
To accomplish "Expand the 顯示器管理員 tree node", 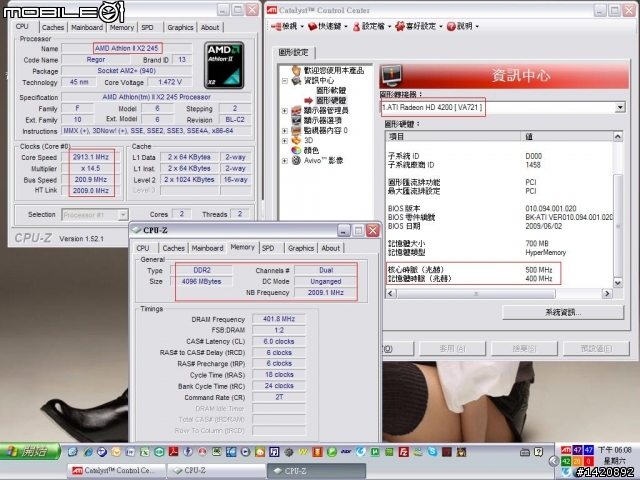I will tap(284, 111).
